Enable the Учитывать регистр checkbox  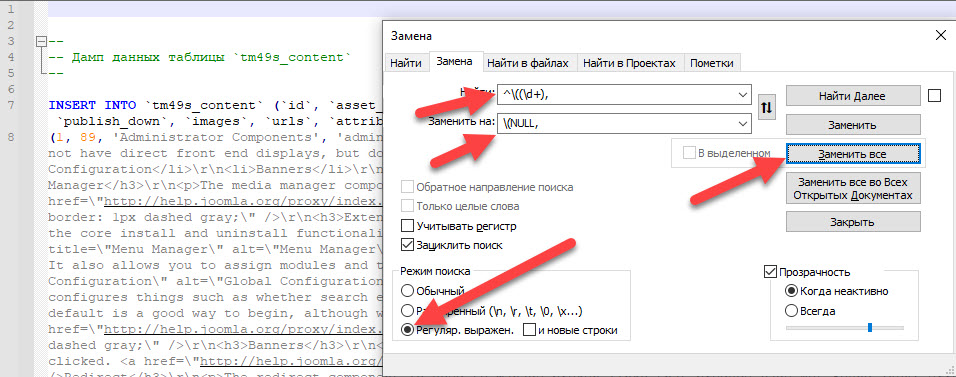pyautogui.click(x=407, y=226)
